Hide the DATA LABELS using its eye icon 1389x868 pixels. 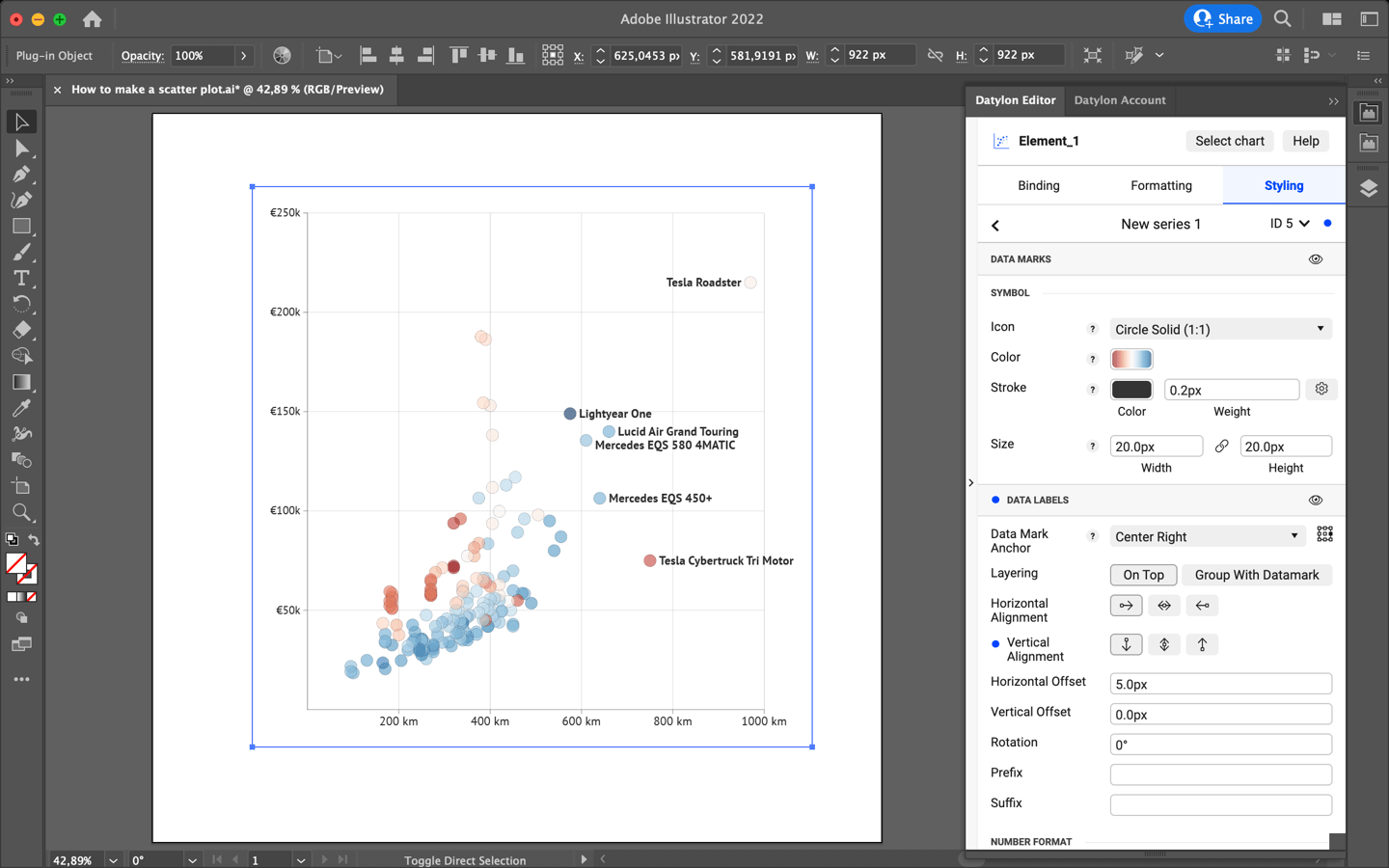[x=1316, y=500]
